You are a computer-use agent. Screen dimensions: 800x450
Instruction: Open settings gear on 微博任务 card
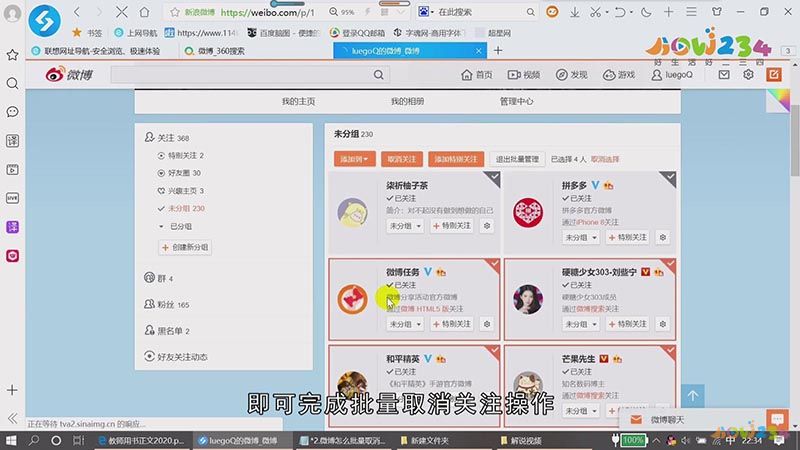pos(487,324)
